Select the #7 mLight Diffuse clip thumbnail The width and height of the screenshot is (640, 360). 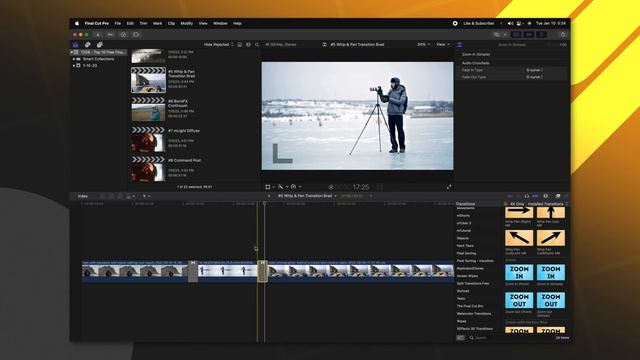coord(149,139)
